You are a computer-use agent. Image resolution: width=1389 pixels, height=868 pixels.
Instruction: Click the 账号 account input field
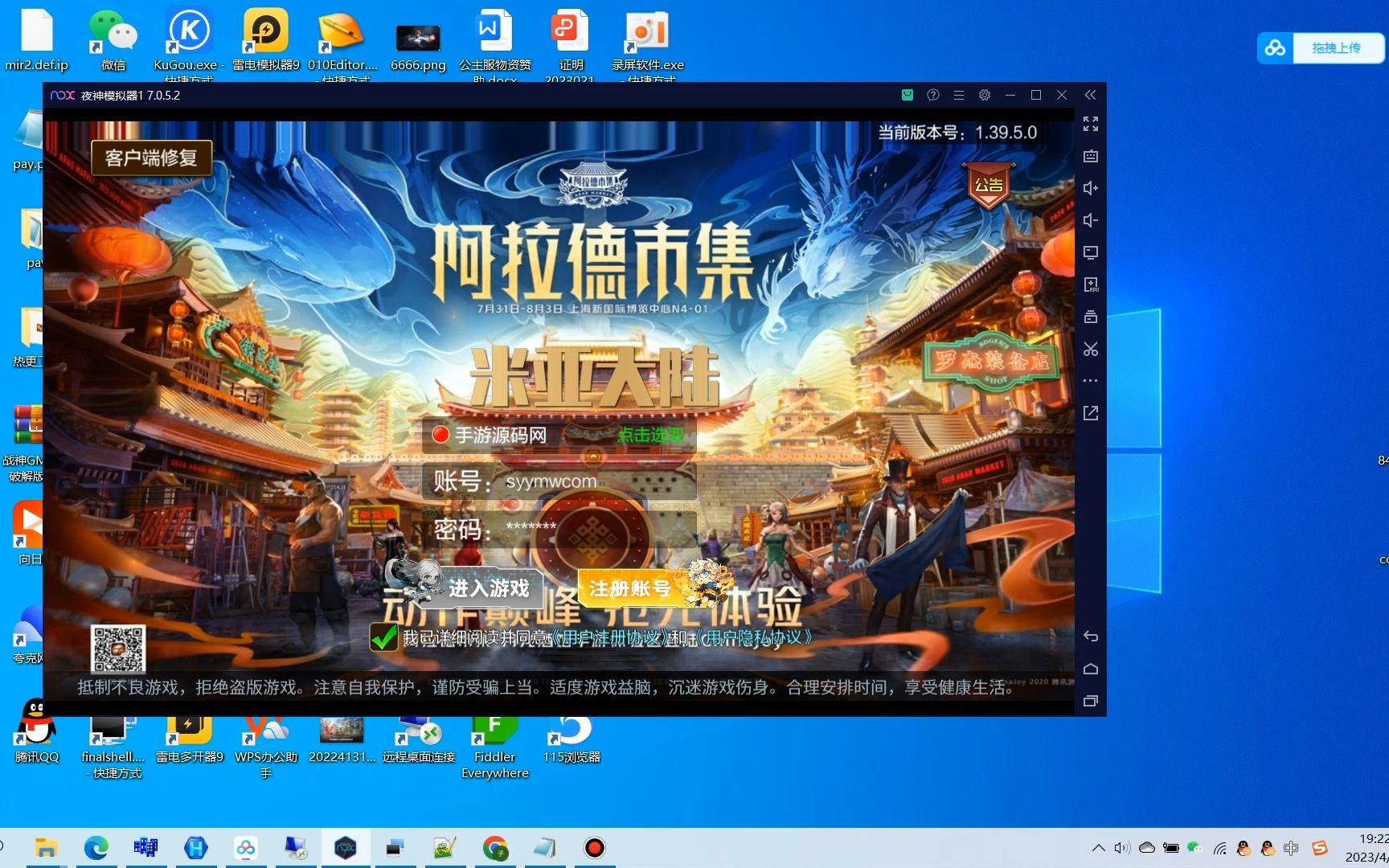point(559,481)
